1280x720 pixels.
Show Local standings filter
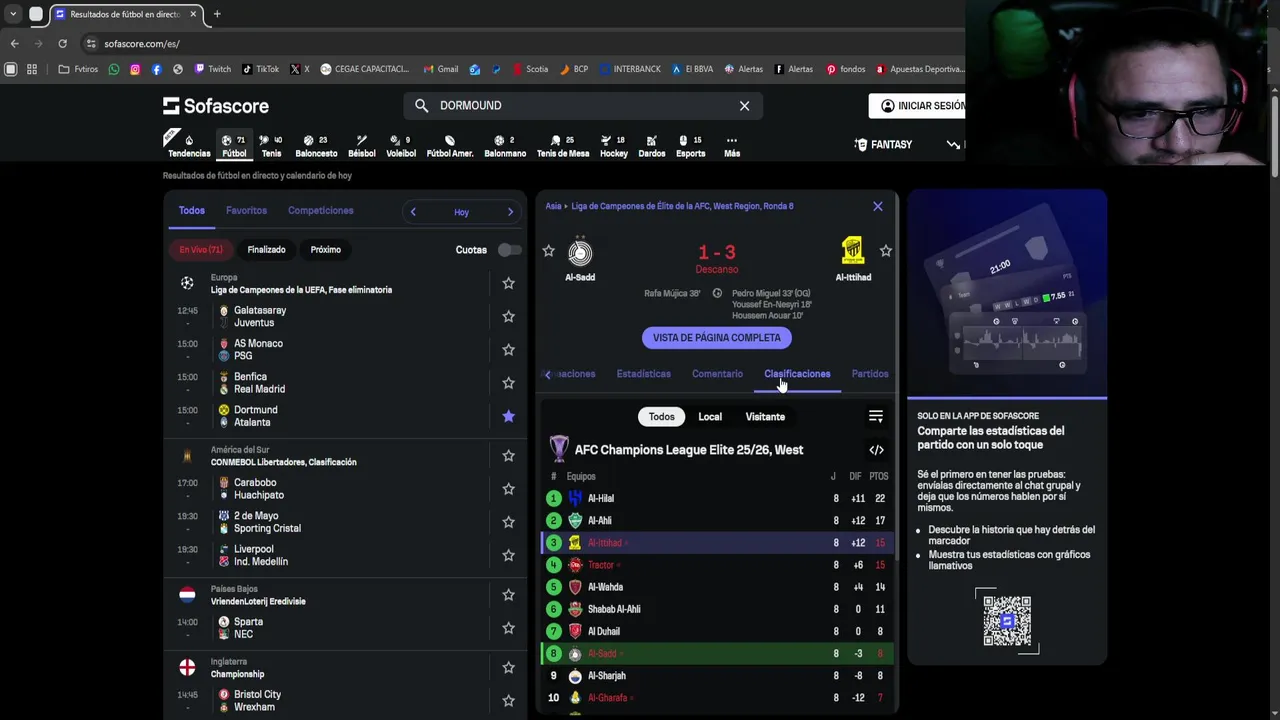click(x=710, y=417)
